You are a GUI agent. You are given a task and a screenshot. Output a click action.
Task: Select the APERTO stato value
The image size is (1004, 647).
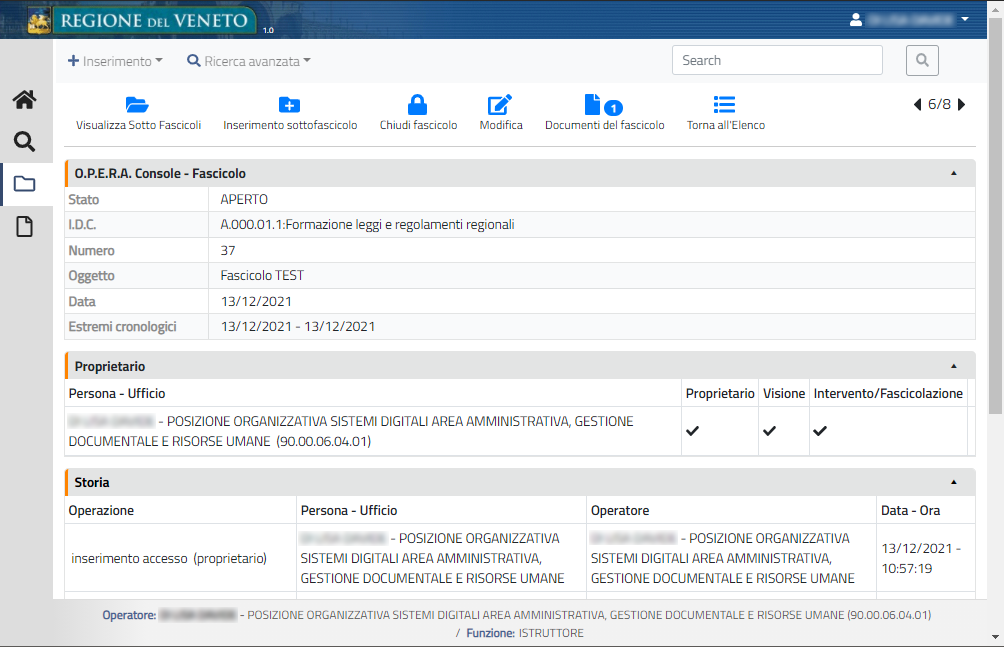244,199
